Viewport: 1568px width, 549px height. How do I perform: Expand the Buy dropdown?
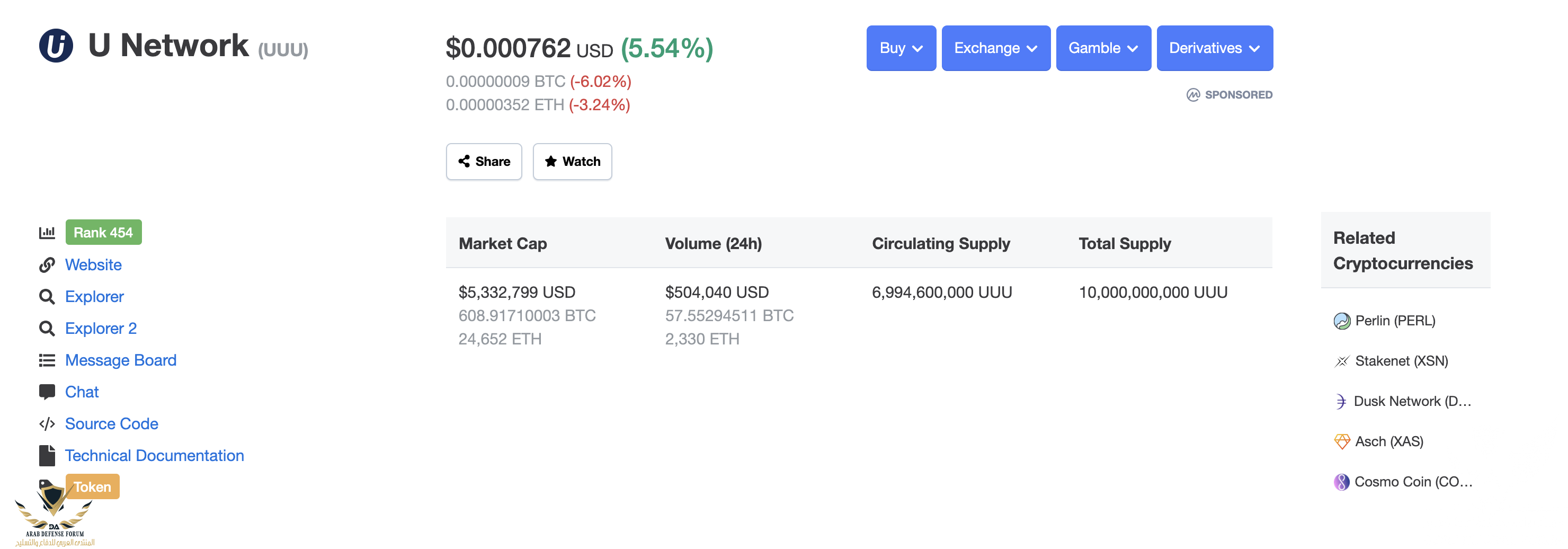pos(900,48)
